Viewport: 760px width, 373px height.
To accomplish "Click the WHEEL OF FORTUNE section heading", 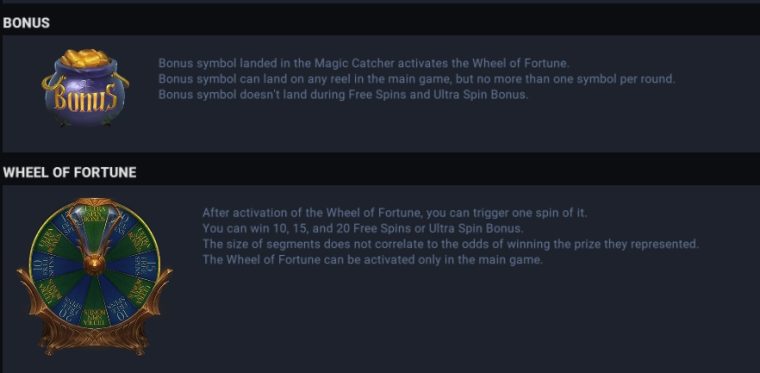I will tap(70, 173).
